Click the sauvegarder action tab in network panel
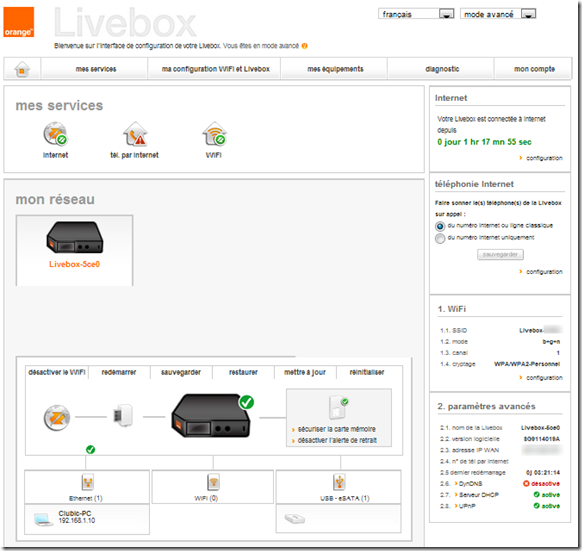 point(181,372)
